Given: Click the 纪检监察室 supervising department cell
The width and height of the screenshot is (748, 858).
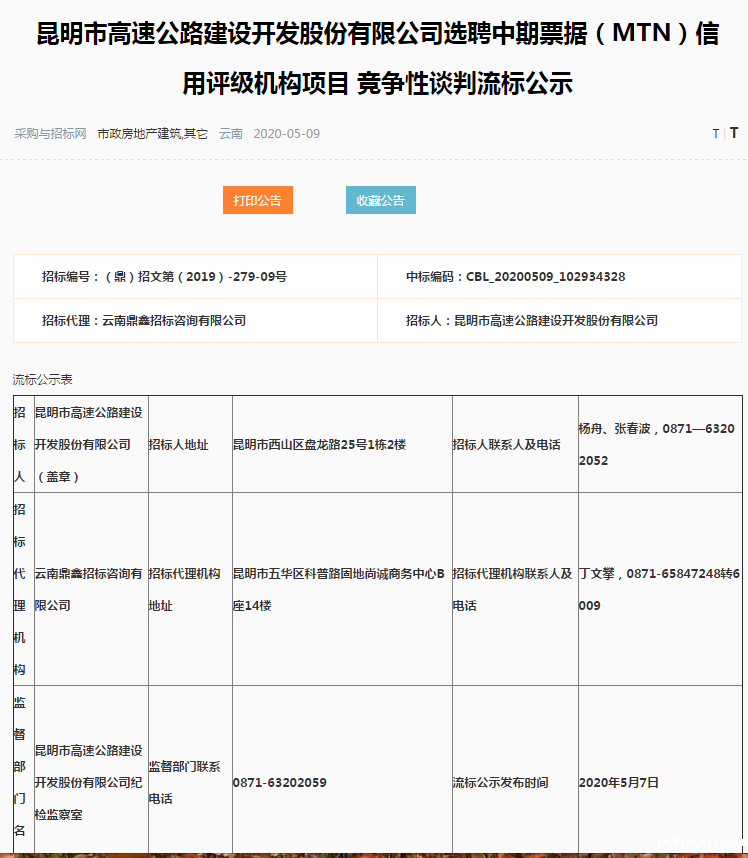Looking at the screenshot, I should point(91,769).
